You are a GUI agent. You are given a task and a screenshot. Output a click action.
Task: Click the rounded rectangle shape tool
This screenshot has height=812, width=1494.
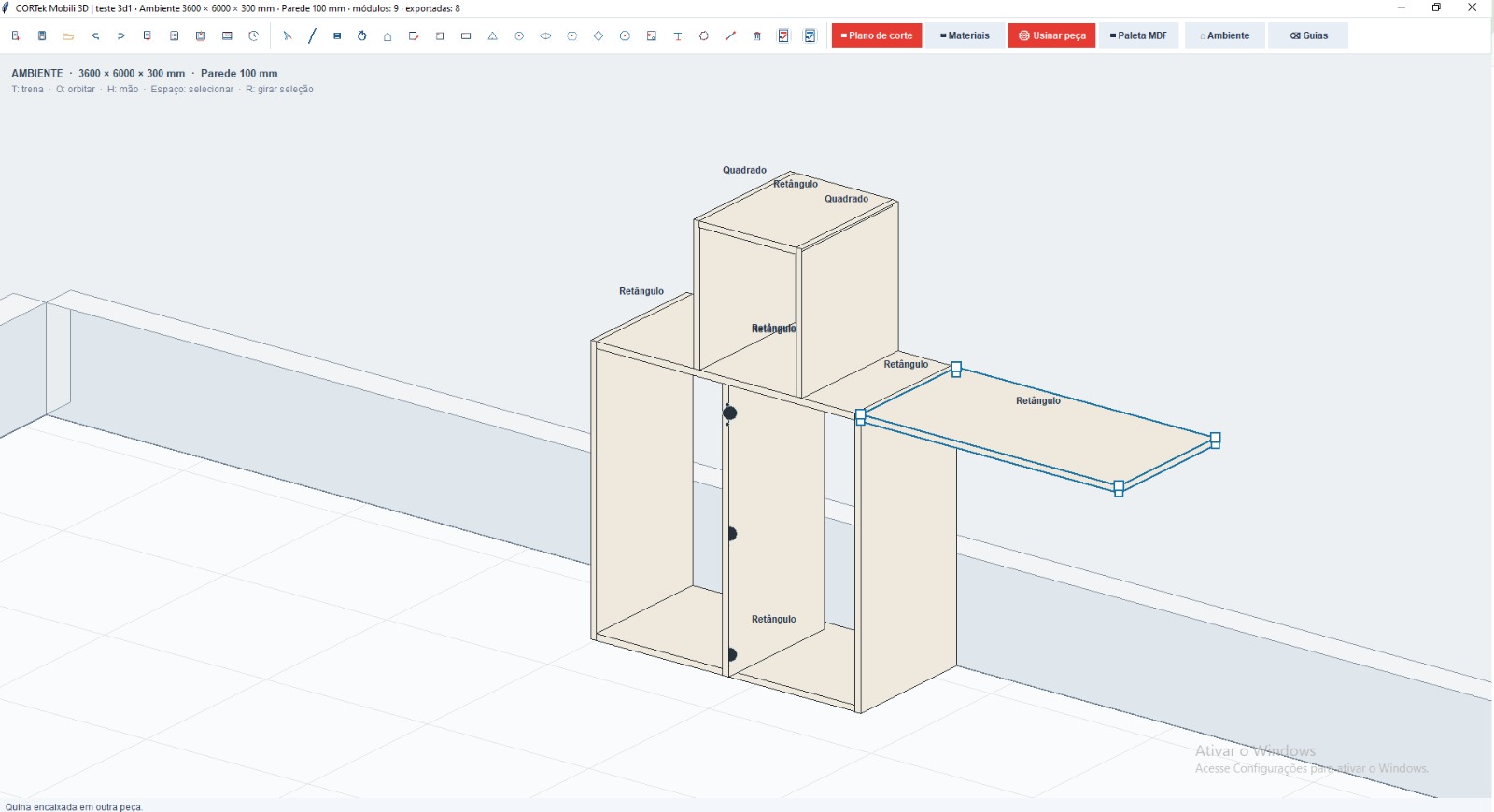pyautogui.click(x=572, y=35)
